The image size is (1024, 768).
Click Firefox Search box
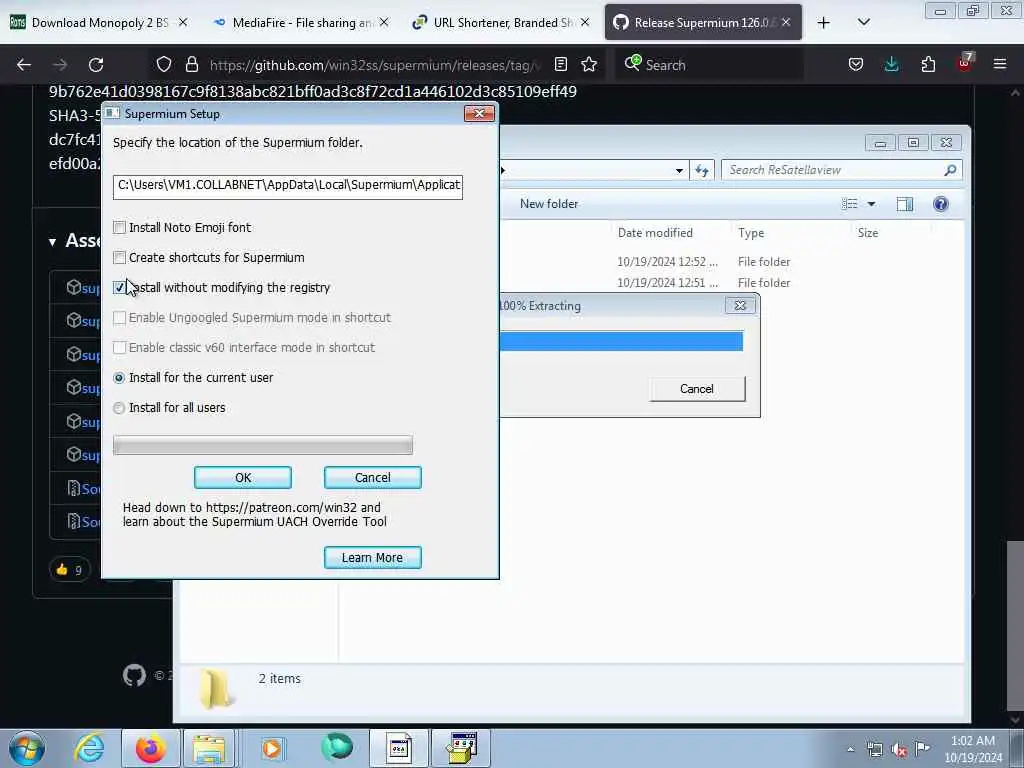pos(710,65)
